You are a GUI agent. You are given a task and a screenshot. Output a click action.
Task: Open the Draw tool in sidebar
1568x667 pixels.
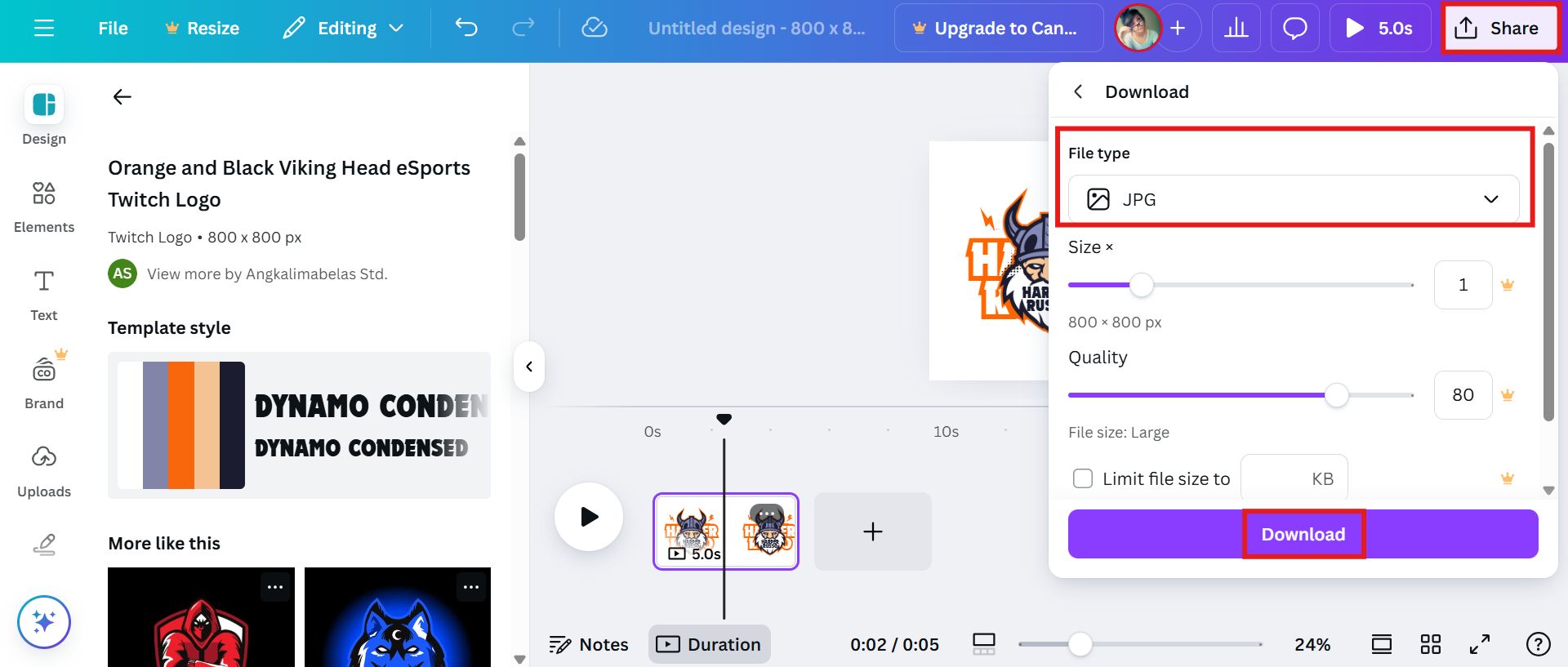tap(44, 545)
